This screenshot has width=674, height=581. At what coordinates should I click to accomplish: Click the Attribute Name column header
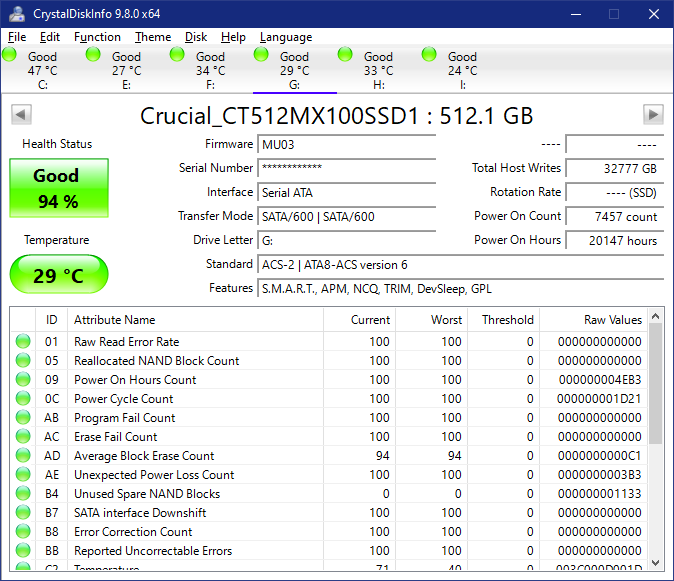pos(196,320)
